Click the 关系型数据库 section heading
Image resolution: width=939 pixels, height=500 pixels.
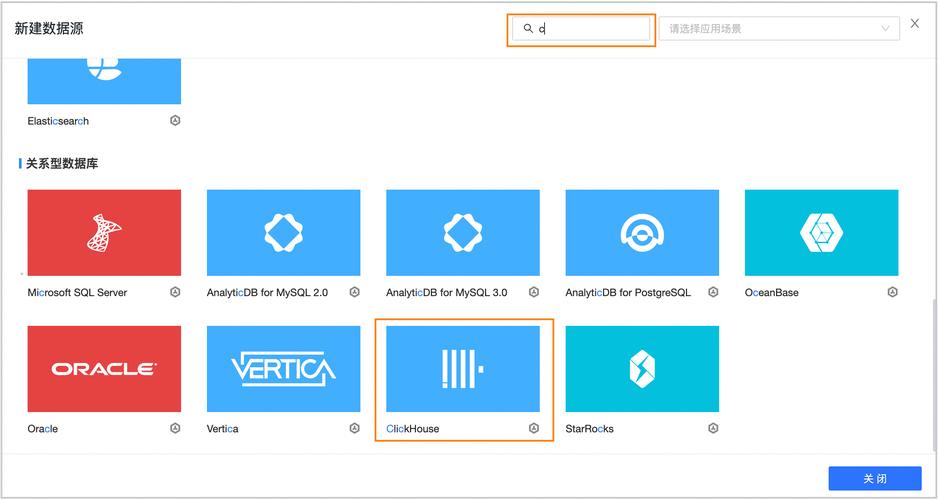[x=62, y=163]
